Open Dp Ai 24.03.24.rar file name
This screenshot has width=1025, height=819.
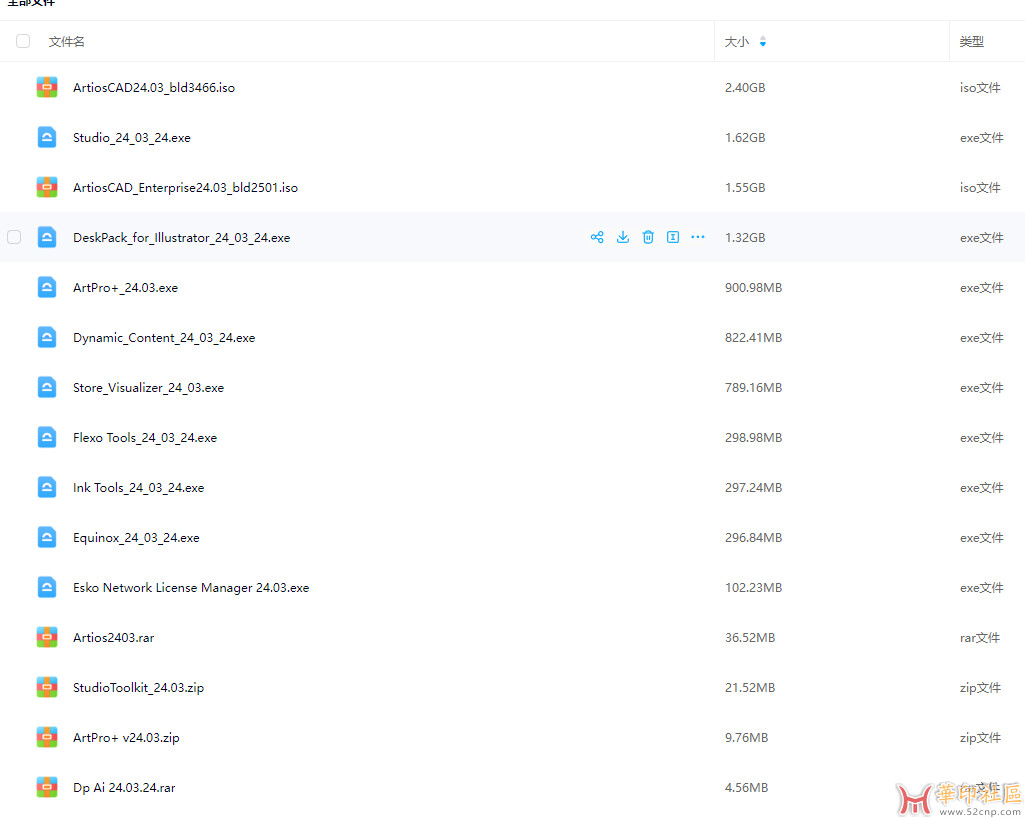[124, 788]
